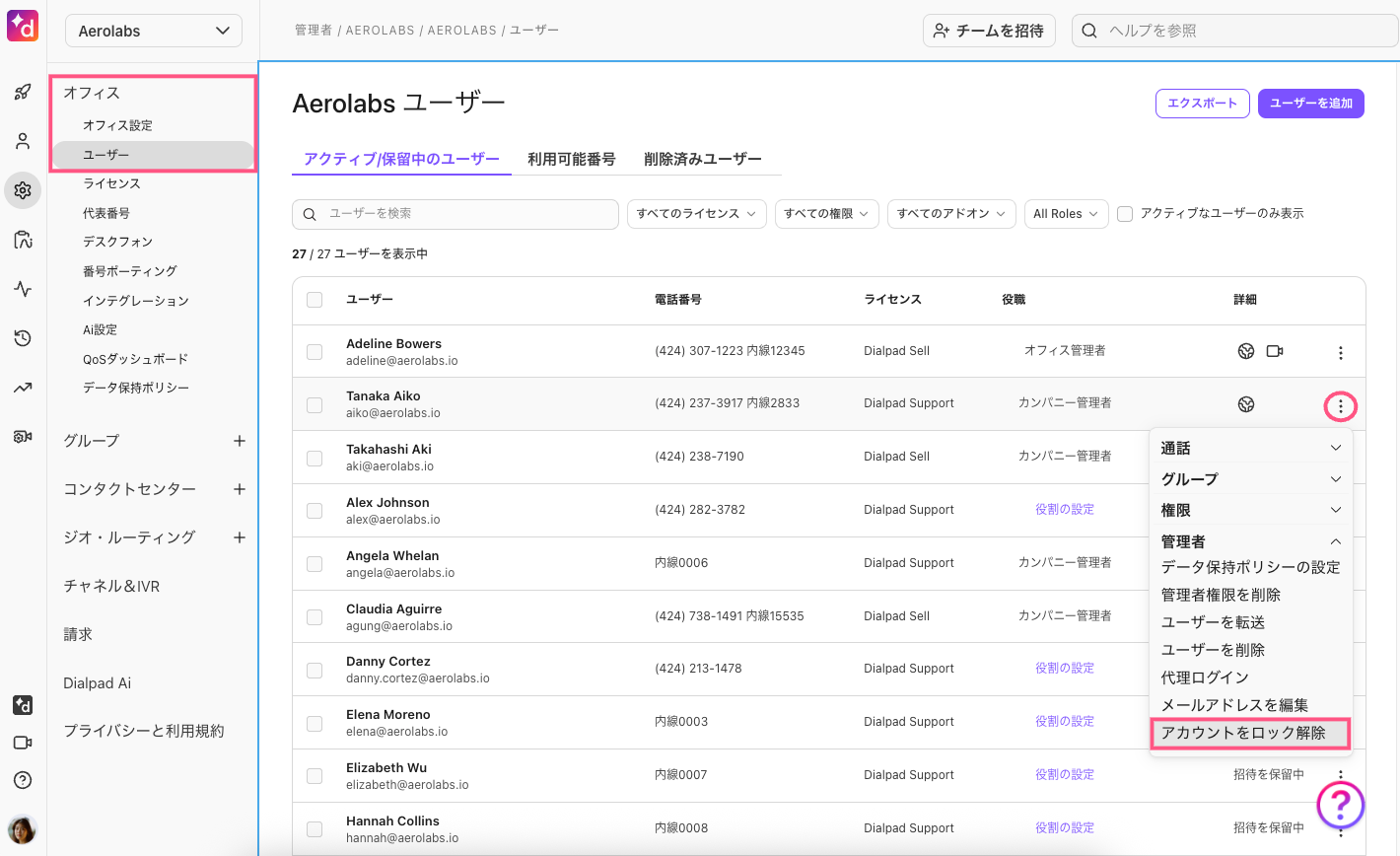Collapse the 管理者 section in the menu
The image size is (1400, 856).
(x=1251, y=541)
